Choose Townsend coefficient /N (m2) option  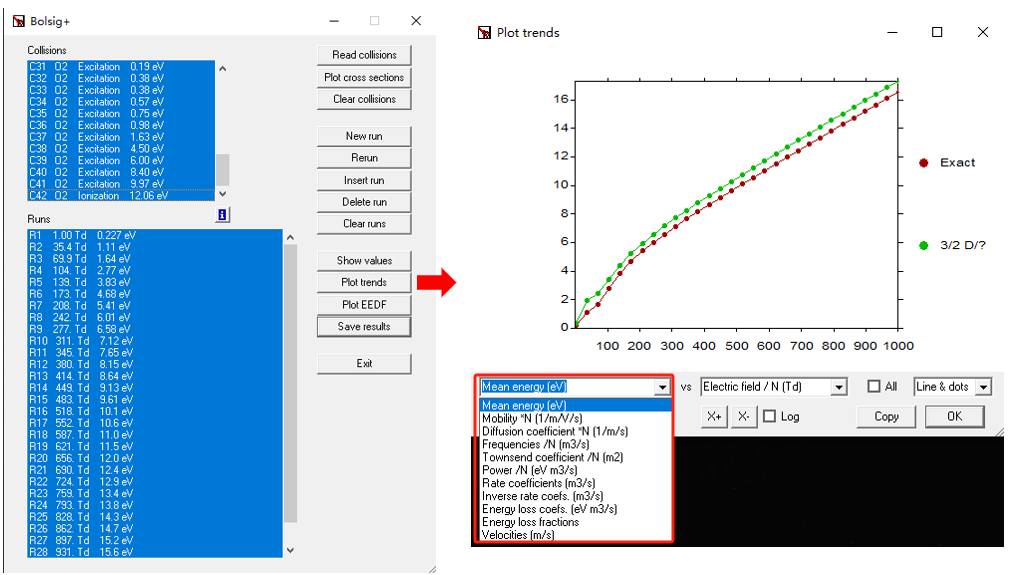(575, 457)
